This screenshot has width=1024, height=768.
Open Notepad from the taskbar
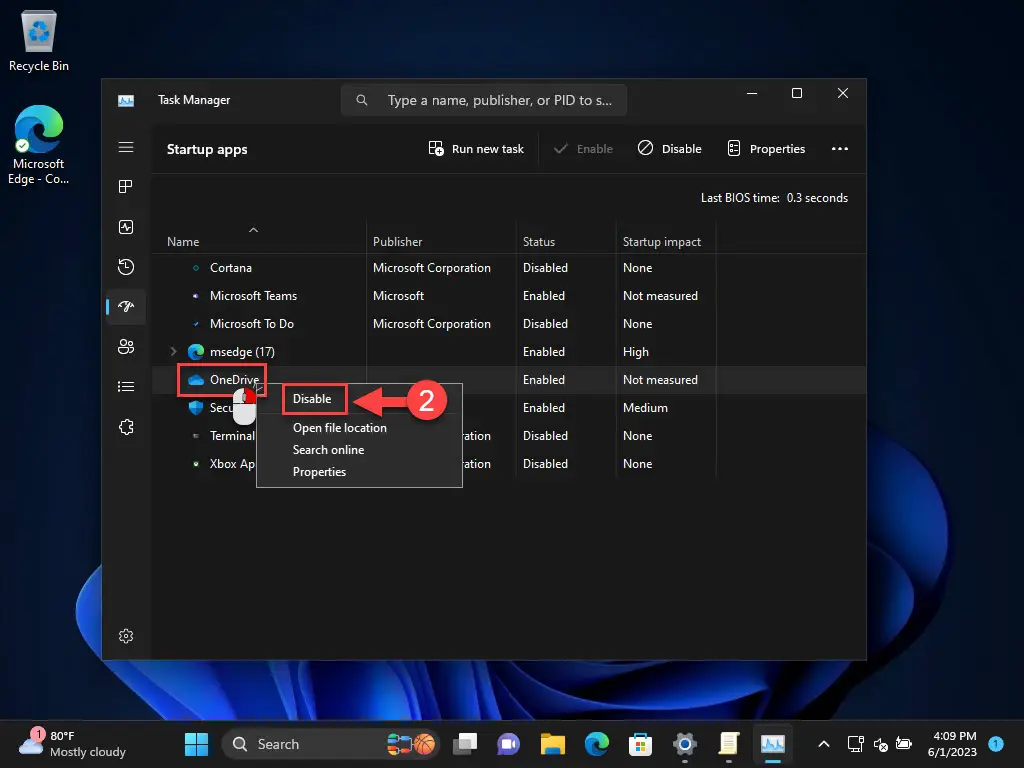tap(729, 744)
